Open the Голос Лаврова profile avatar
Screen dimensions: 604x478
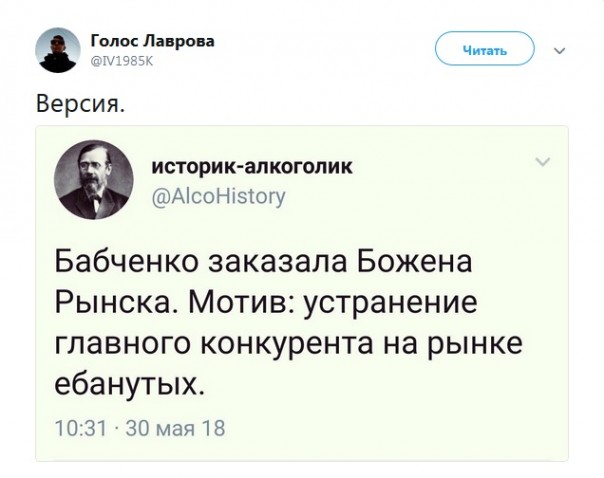click(x=58, y=49)
